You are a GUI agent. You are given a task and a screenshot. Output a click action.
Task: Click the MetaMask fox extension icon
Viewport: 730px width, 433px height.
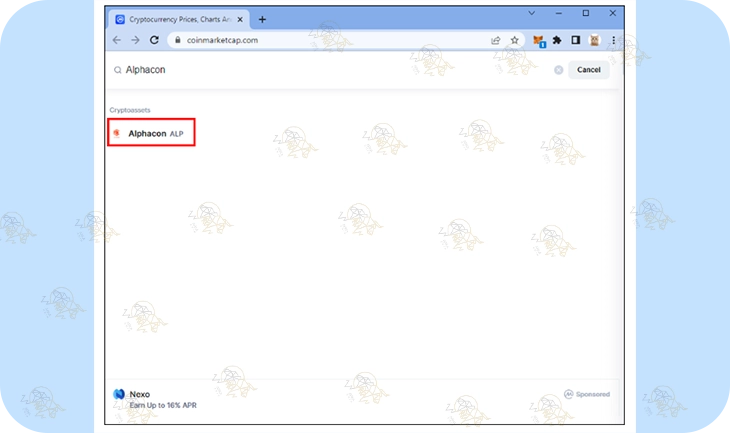pyautogui.click(x=538, y=40)
